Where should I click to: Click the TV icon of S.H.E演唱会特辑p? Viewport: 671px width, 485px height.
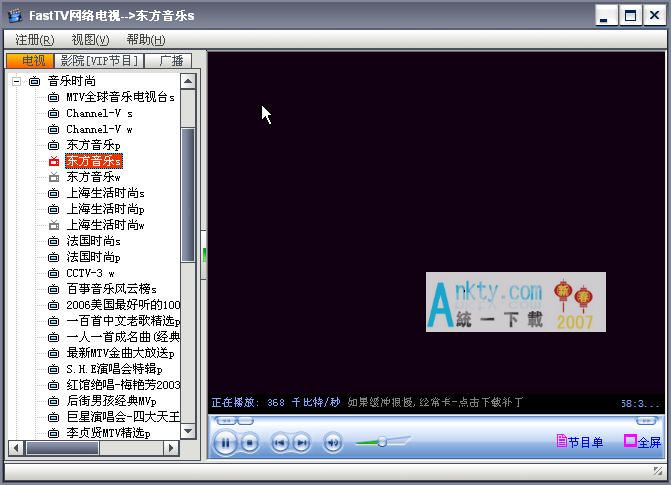[x=53, y=369]
